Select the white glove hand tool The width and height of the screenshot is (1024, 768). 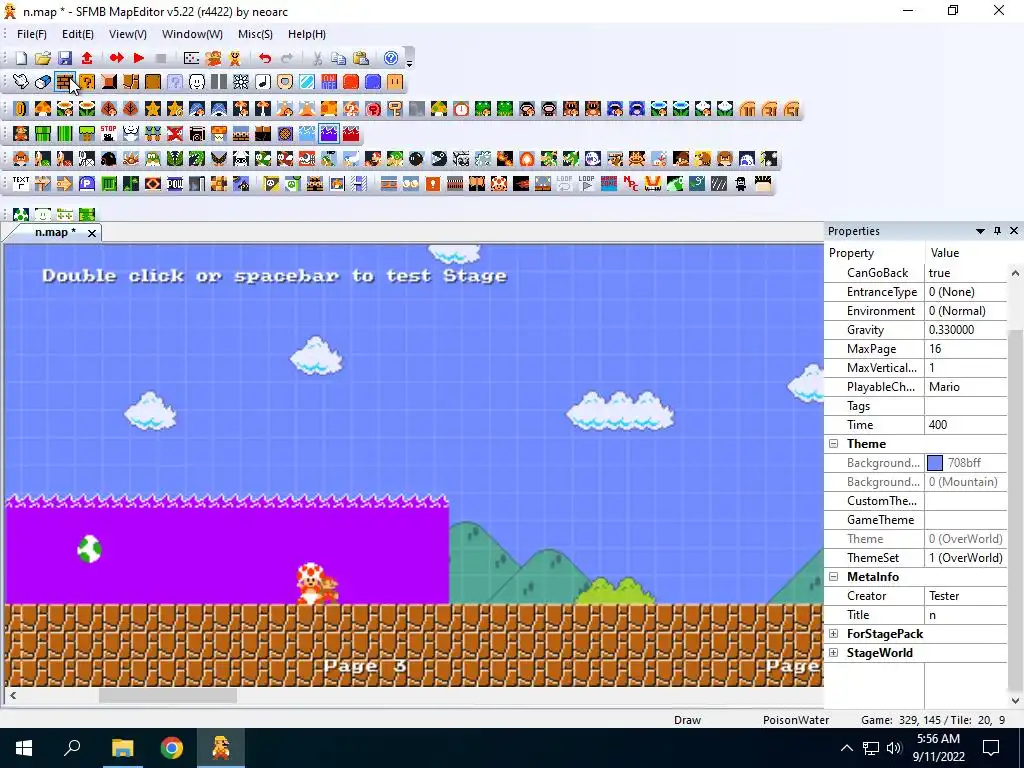pyautogui.click(x=21, y=82)
